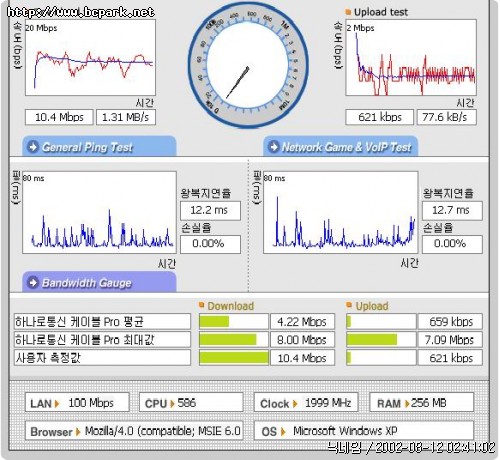Select the 77.6 kB/s upload field
Viewport: 500px width, 460px height.
click(446, 117)
